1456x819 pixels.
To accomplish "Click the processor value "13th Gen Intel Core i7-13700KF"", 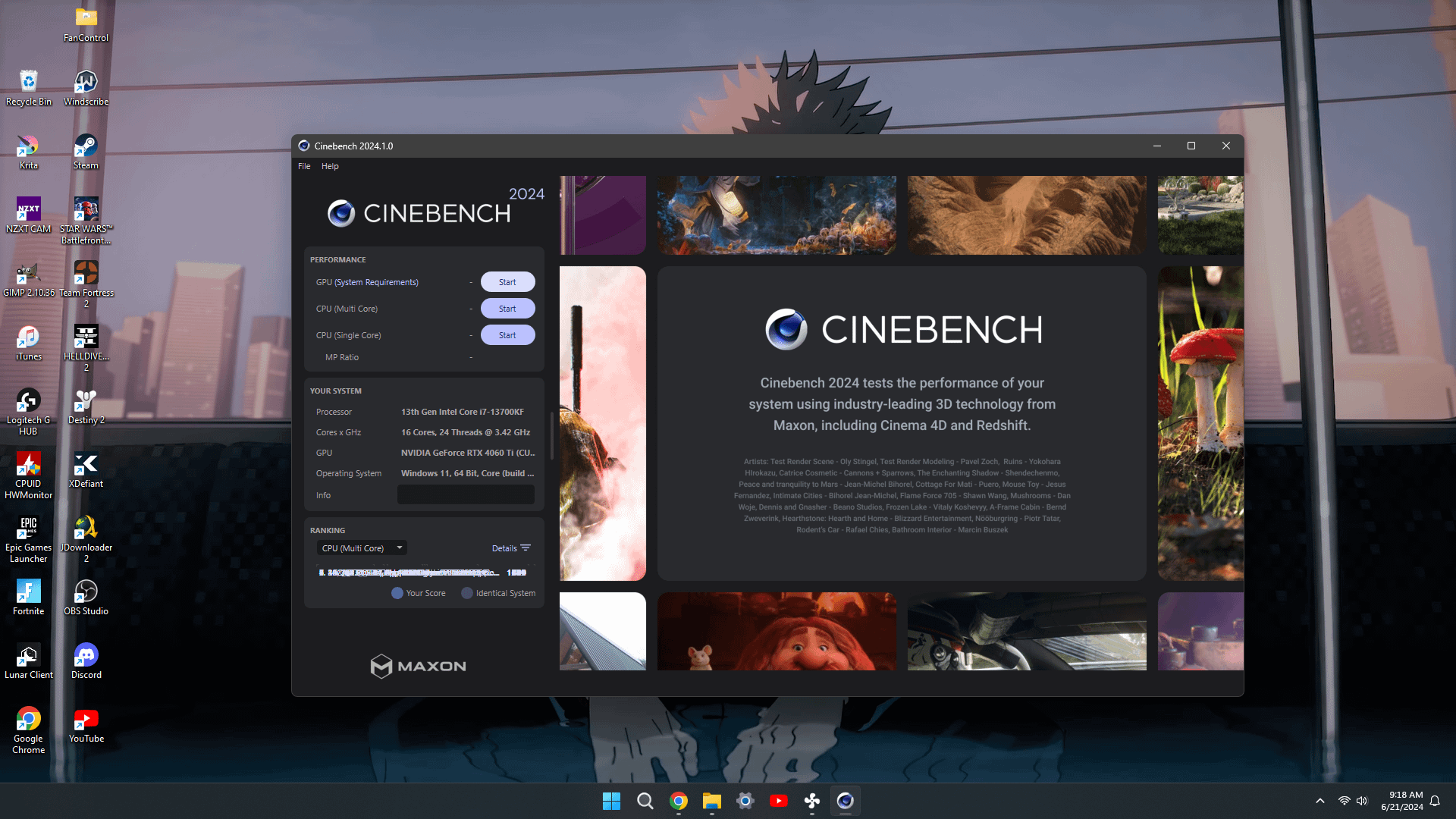I will 463,412.
